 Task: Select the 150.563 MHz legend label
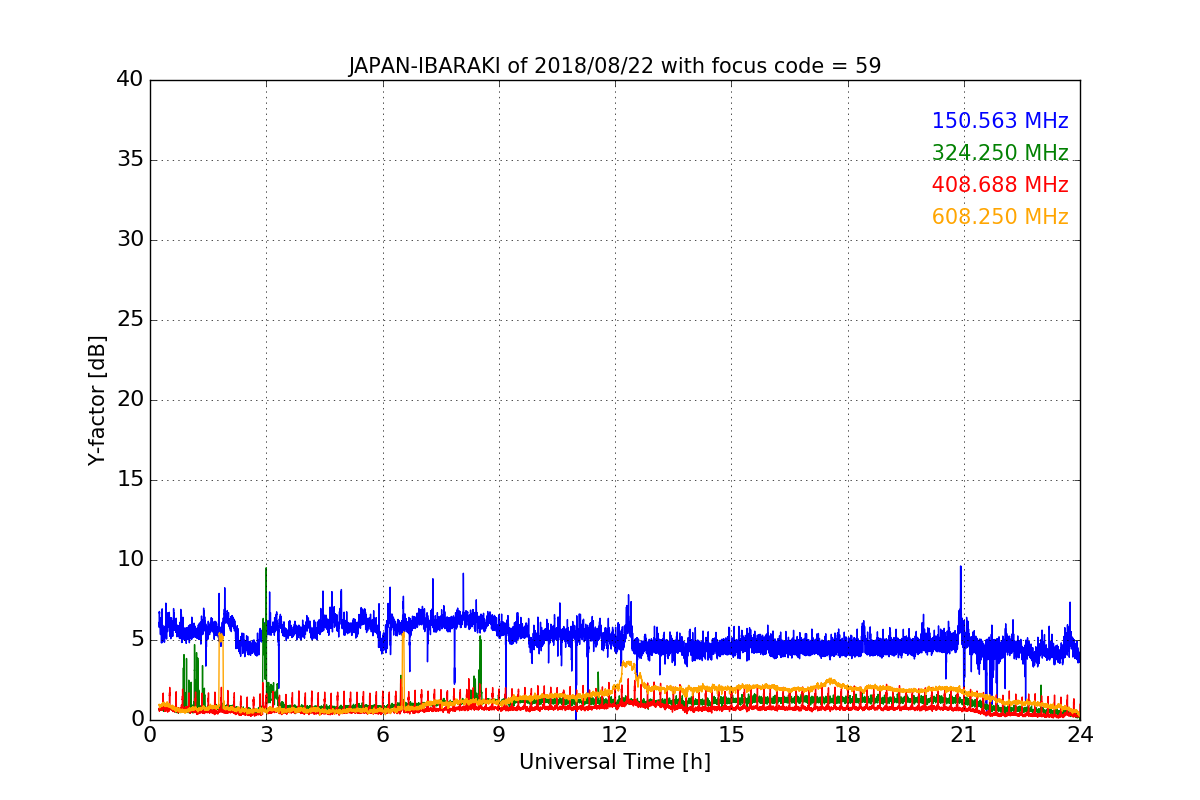[1000, 121]
